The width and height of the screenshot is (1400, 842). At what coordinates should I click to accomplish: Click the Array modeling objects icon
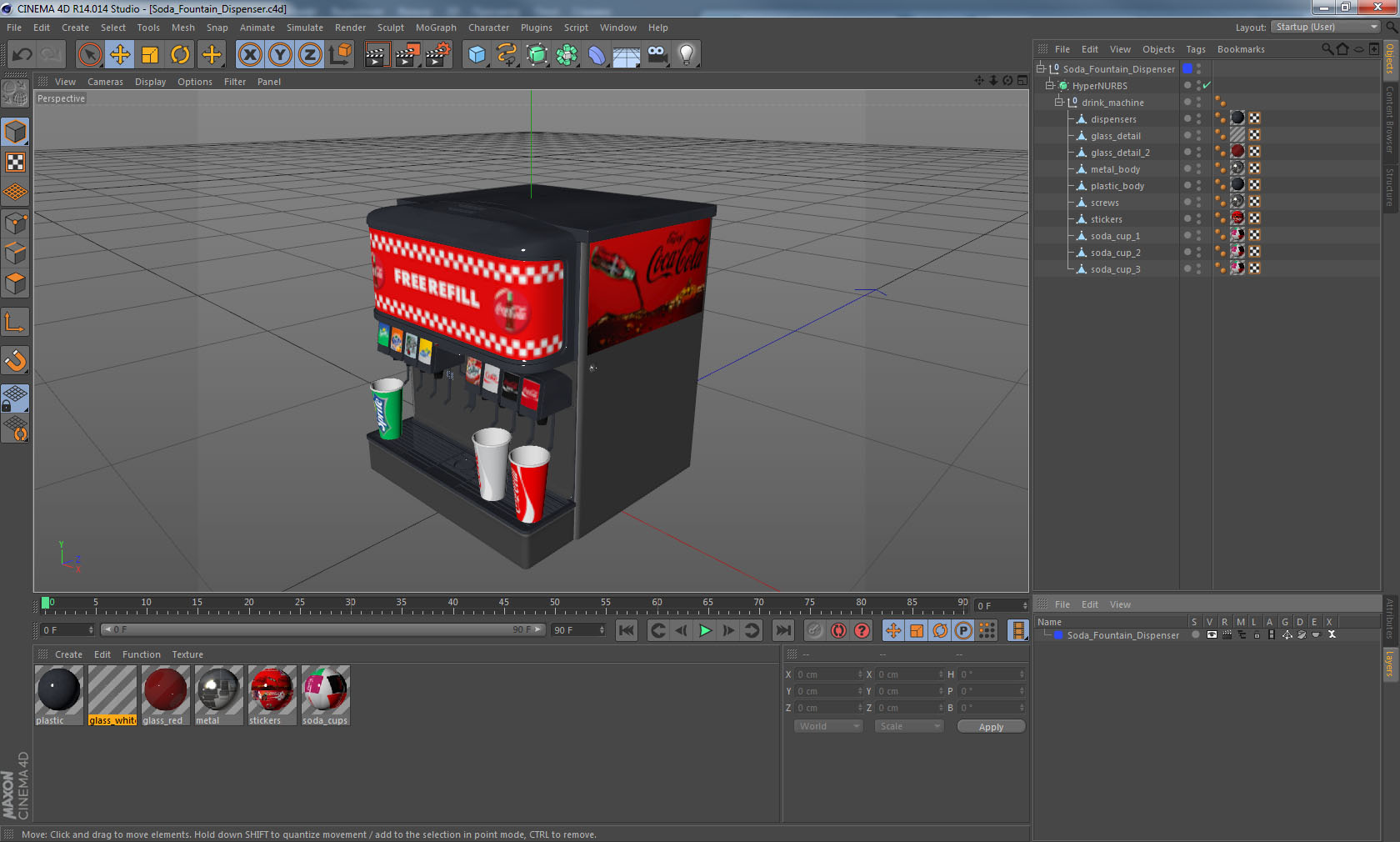[x=567, y=55]
